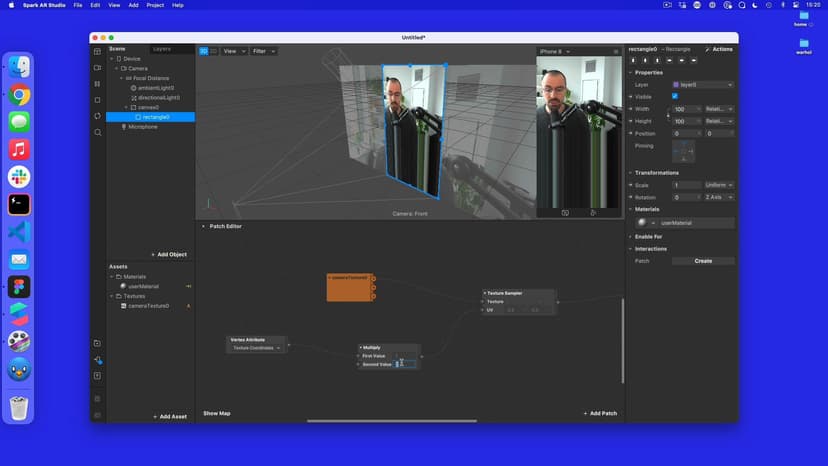The height and width of the screenshot is (466, 828).
Task: Click Add Patch button
Action: point(600,413)
